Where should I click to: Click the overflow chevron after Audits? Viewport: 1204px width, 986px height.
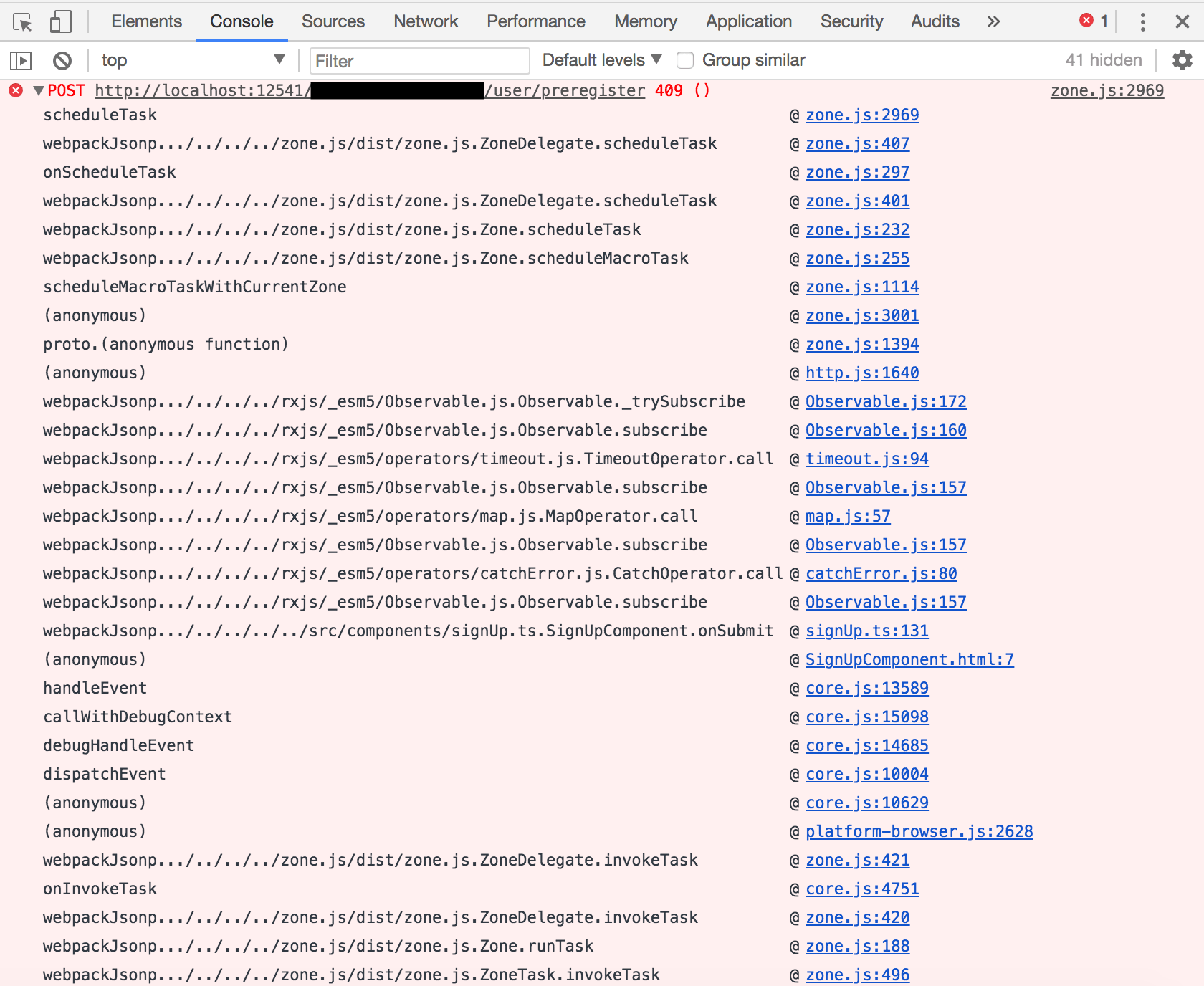pos(993,21)
